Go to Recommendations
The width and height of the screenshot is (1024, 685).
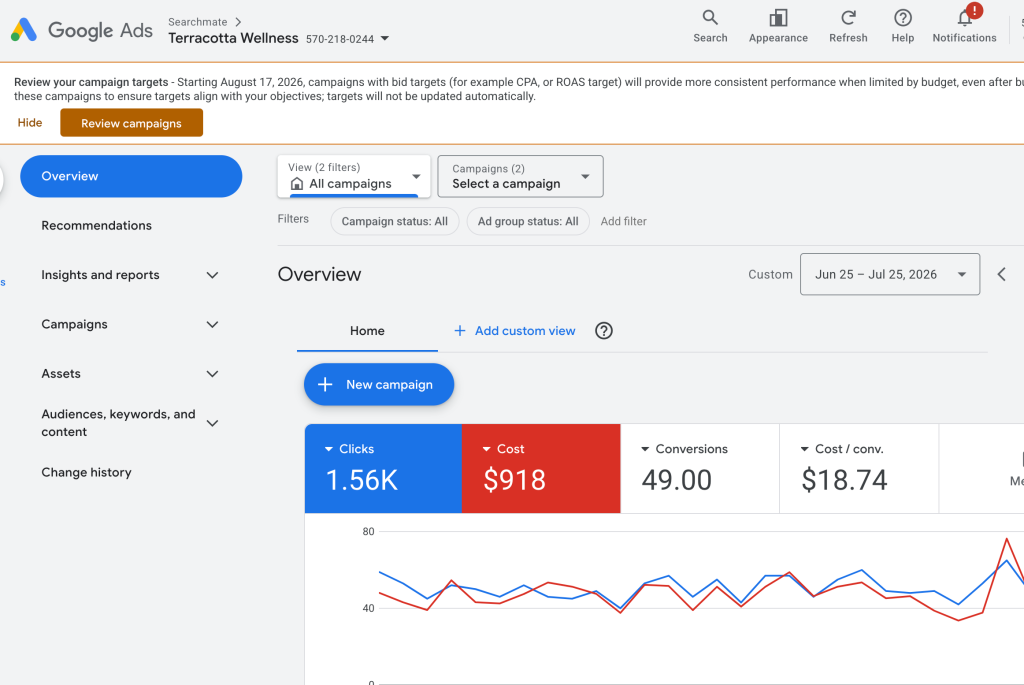coord(97,225)
